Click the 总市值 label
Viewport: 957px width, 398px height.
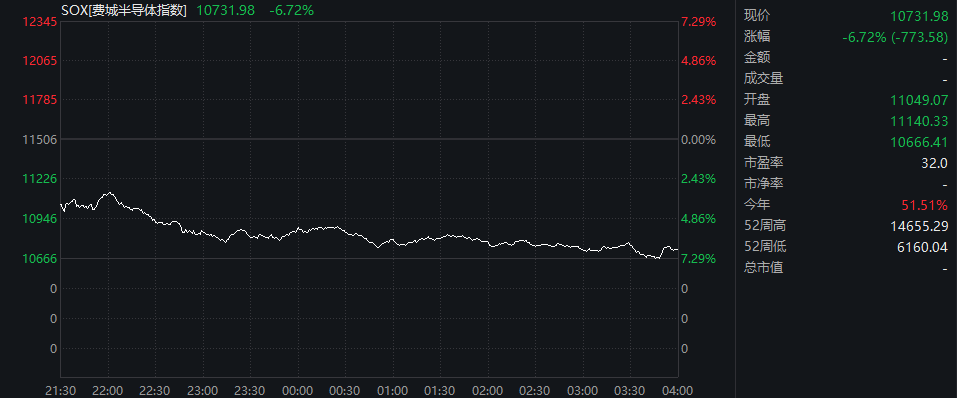tap(764, 267)
